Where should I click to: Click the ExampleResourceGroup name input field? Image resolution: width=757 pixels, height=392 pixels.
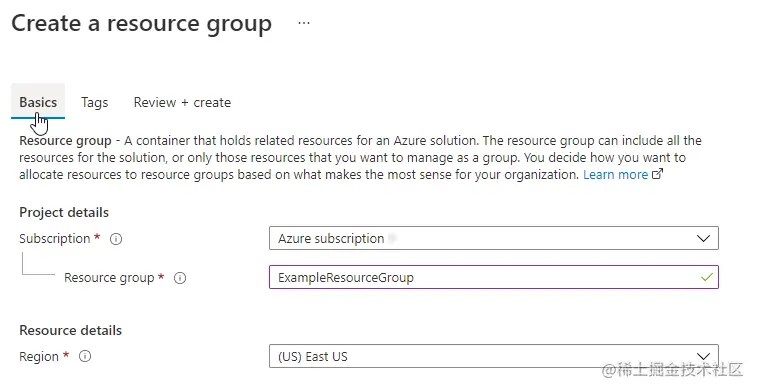[x=494, y=278]
